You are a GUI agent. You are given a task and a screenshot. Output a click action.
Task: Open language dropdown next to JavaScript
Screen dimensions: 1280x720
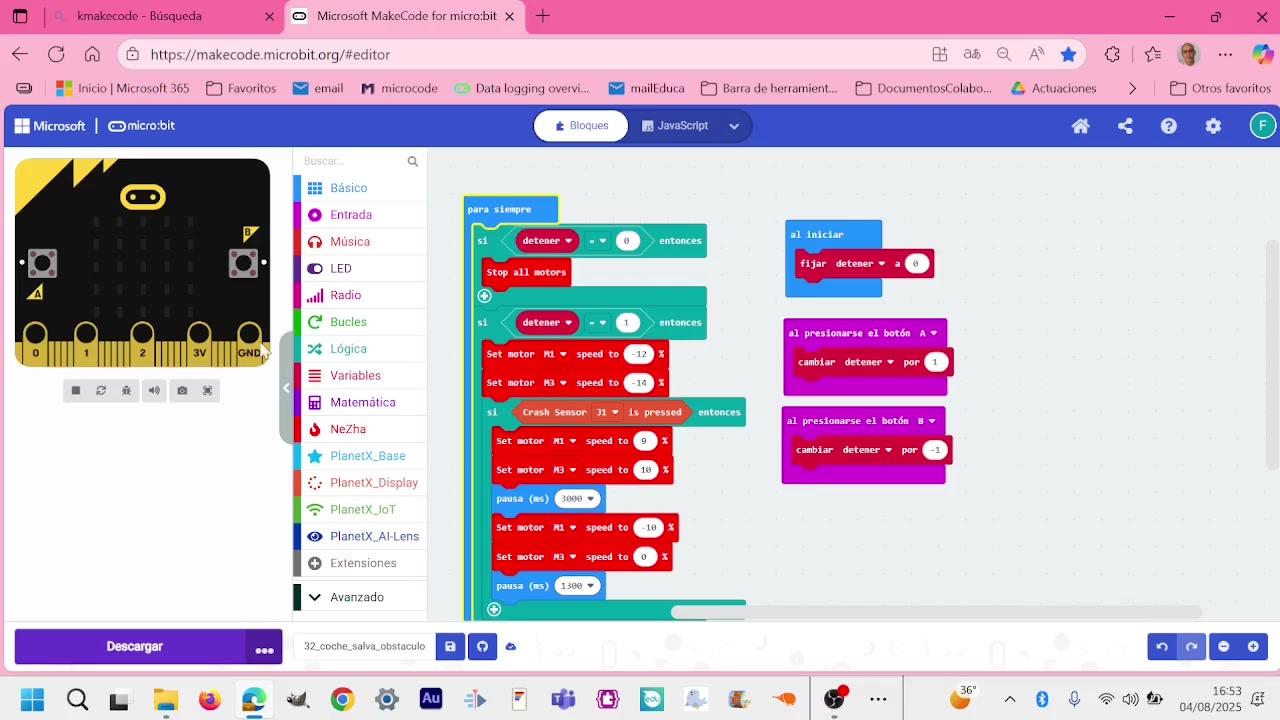click(734, 126)
